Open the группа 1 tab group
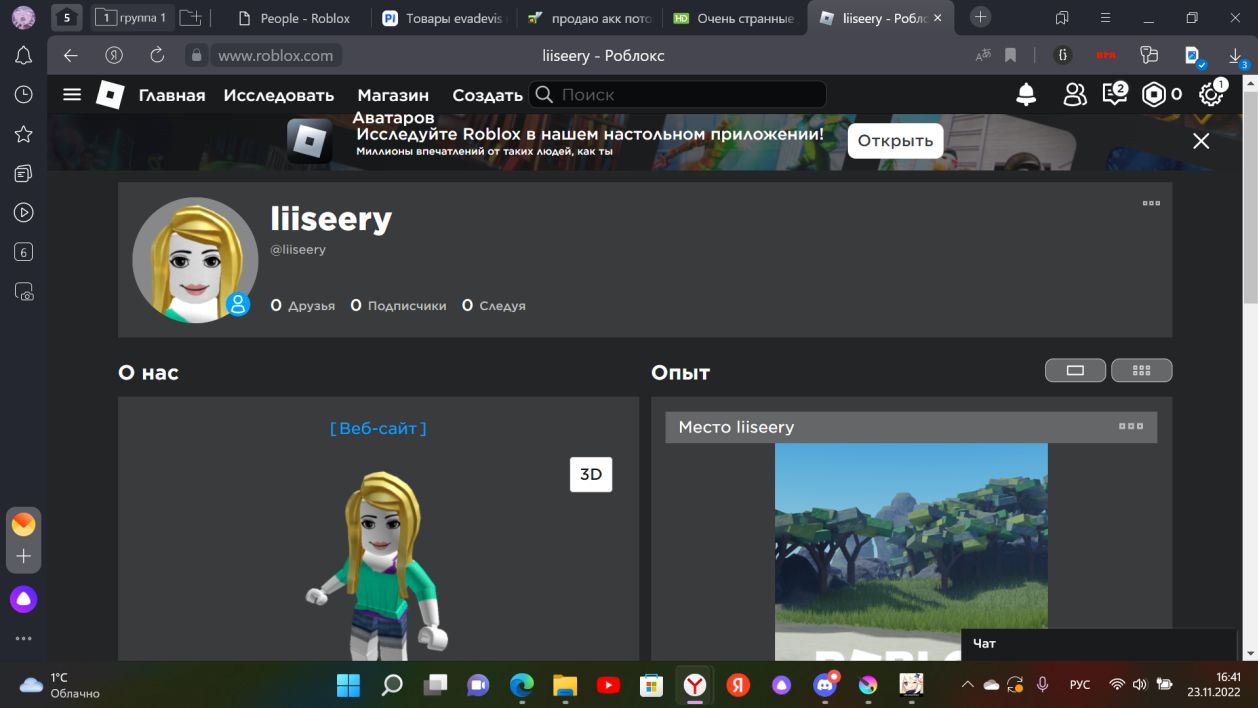1258x708 pixels. (x=133, y=18)
